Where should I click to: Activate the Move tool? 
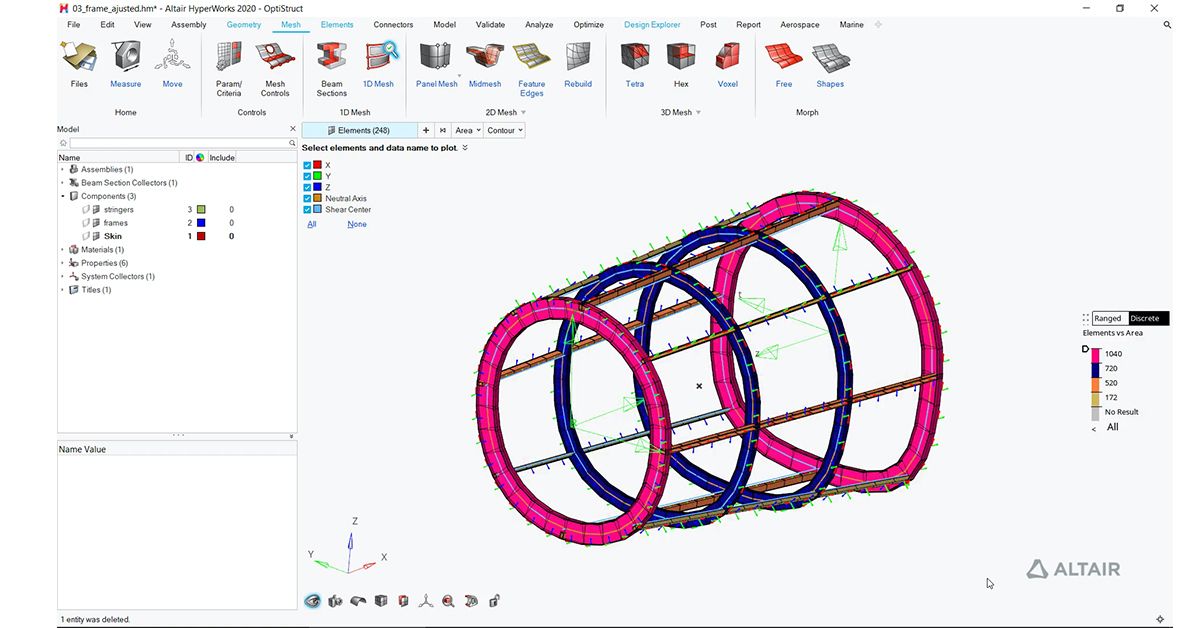click(173, 64)
